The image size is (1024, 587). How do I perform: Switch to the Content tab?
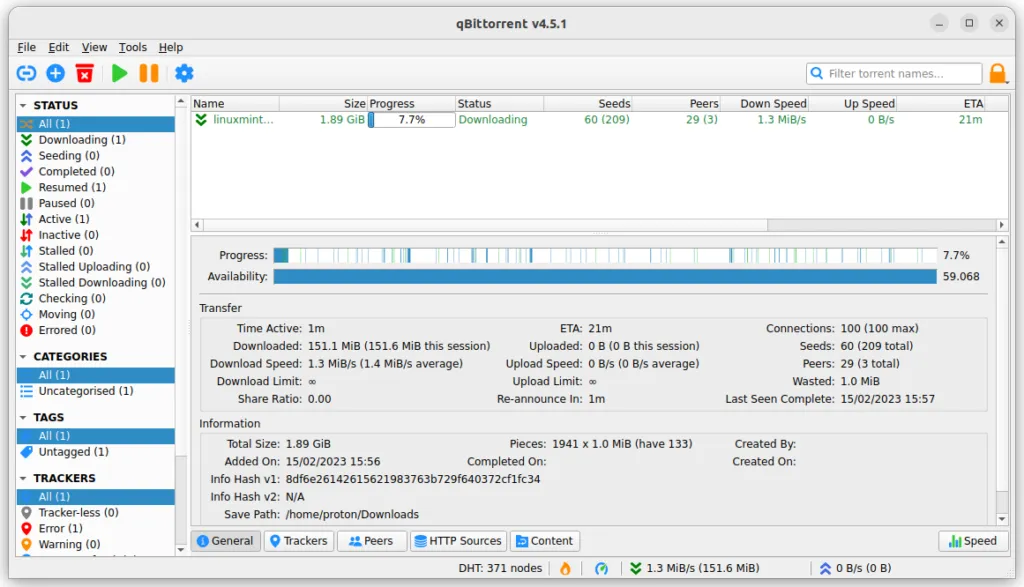545,541
